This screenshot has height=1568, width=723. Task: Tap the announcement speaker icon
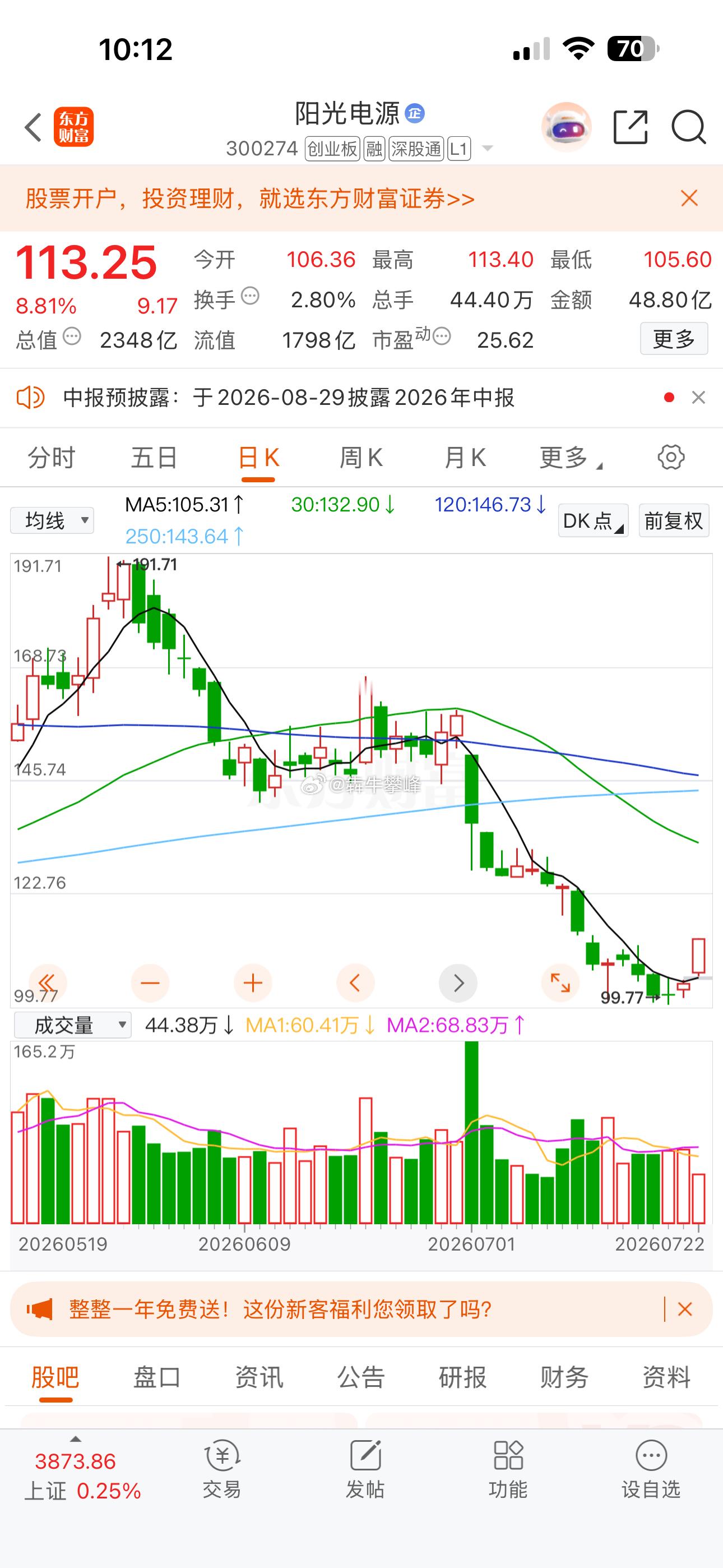pos(30,398)
